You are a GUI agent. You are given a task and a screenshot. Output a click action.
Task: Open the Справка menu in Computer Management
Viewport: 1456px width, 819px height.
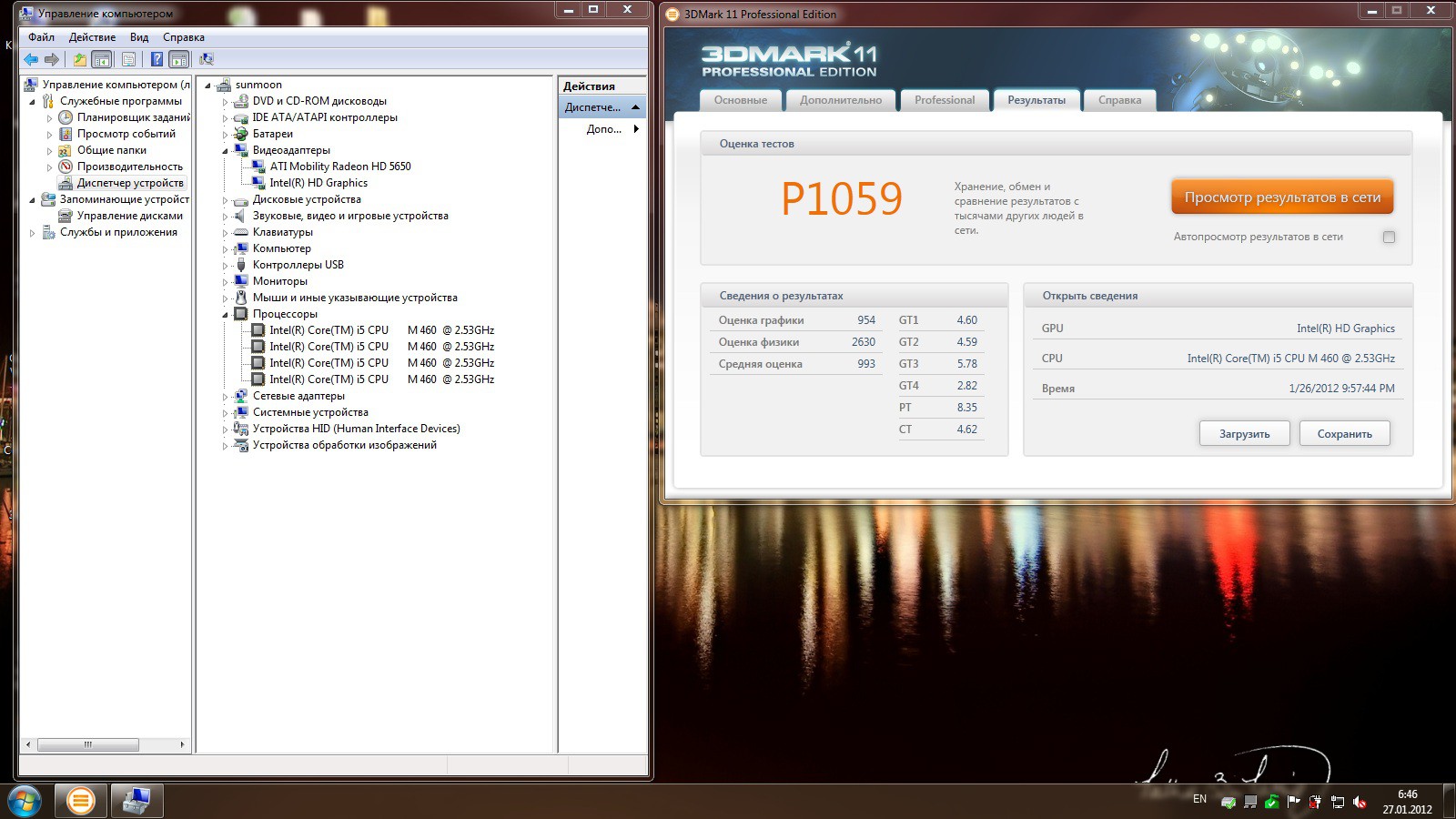point(183,37)
